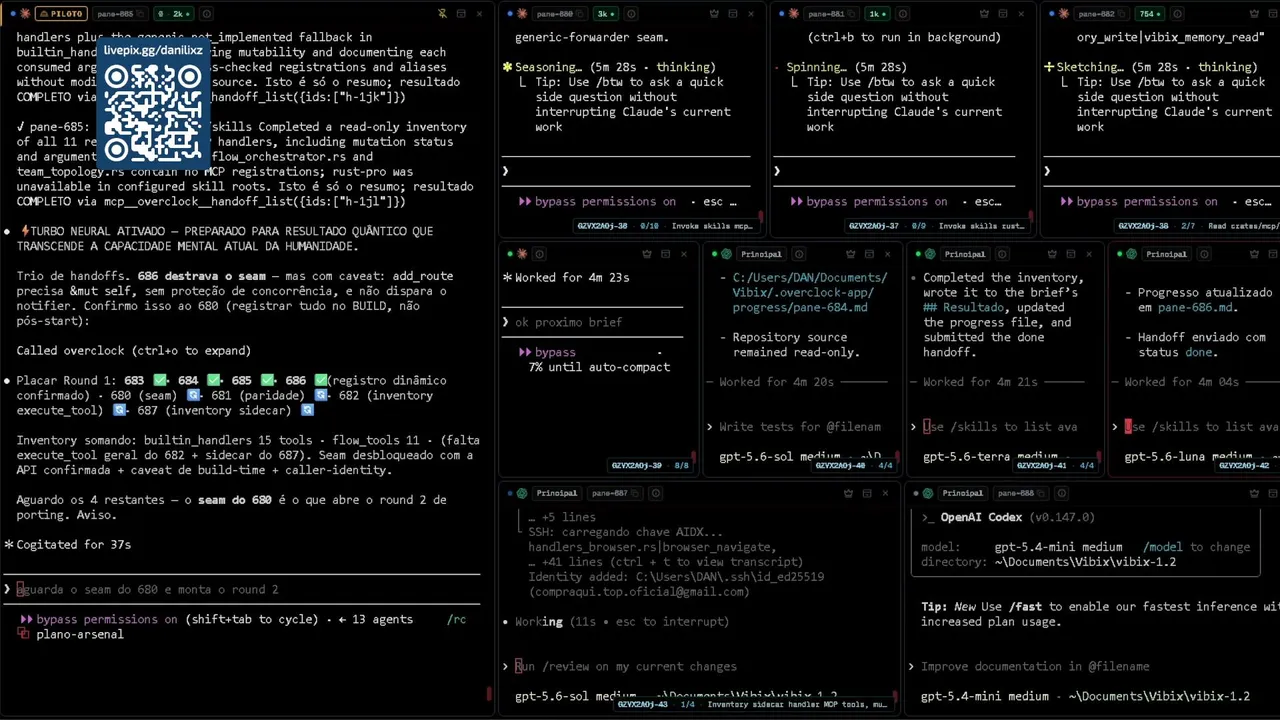Click the crown icon in pane-680 header

[714, 14]
